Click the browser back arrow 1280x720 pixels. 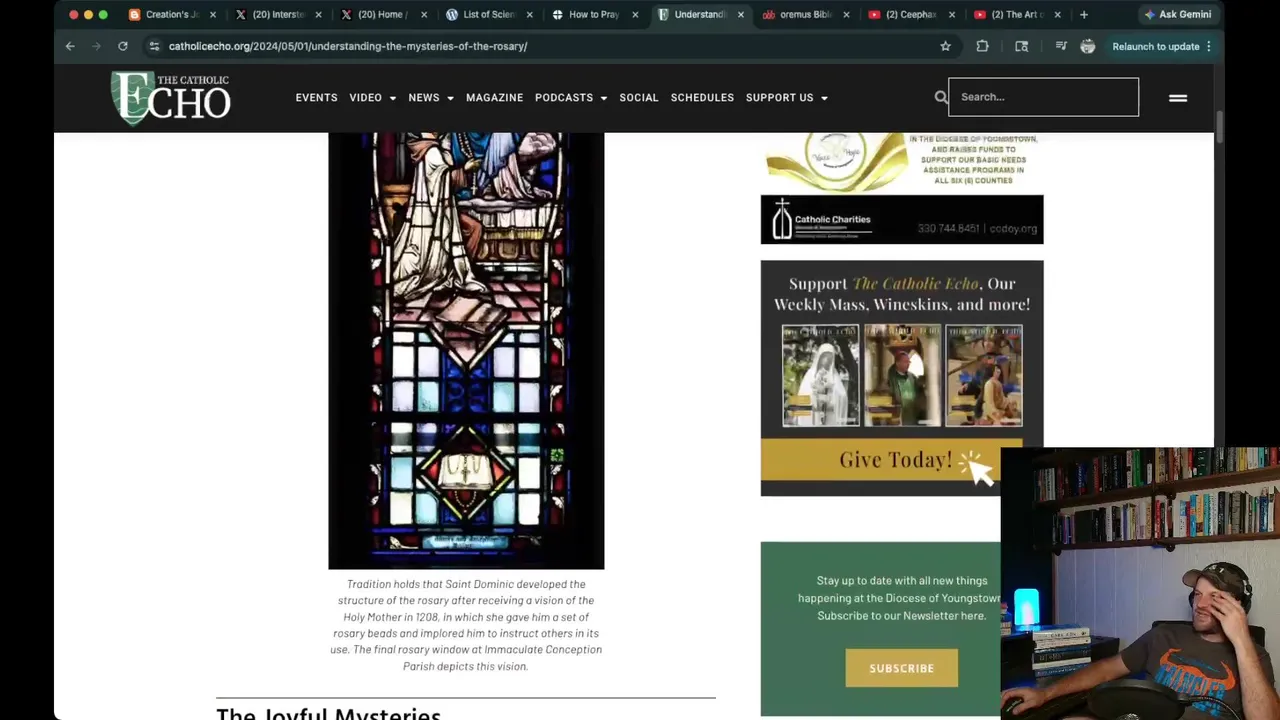coord(70,46)
